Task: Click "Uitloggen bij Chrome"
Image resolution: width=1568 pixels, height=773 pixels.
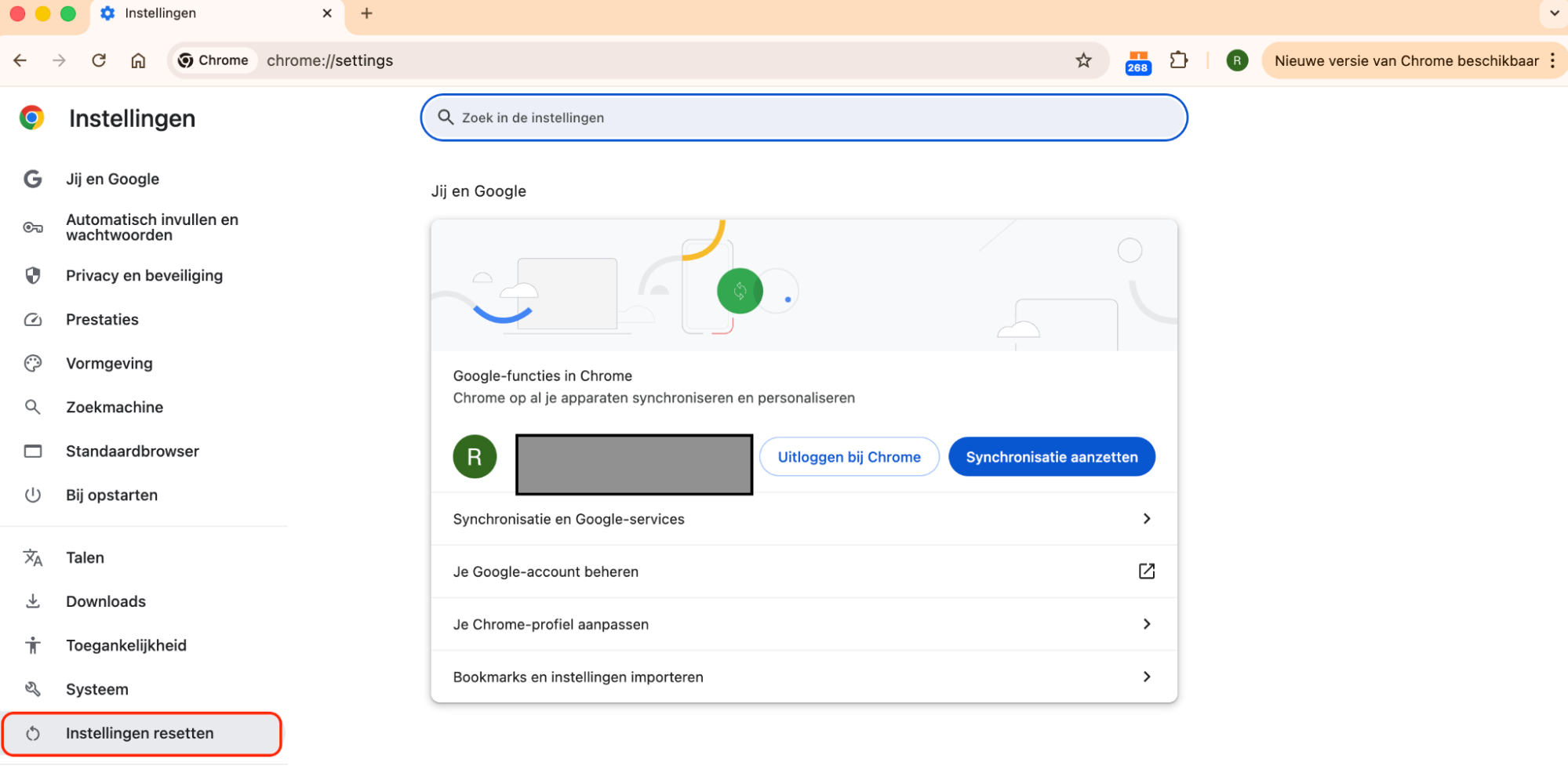Action: pyautogui.click(x=849, y=456)
